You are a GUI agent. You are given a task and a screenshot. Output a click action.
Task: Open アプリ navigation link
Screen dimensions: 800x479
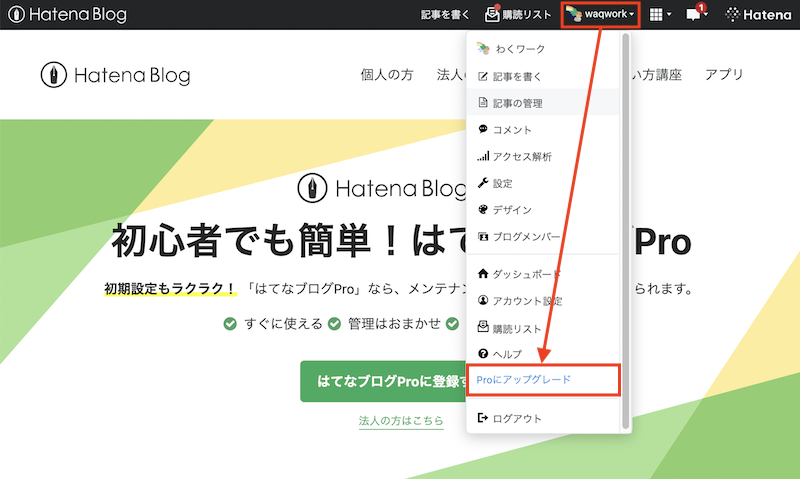point(724,74)
